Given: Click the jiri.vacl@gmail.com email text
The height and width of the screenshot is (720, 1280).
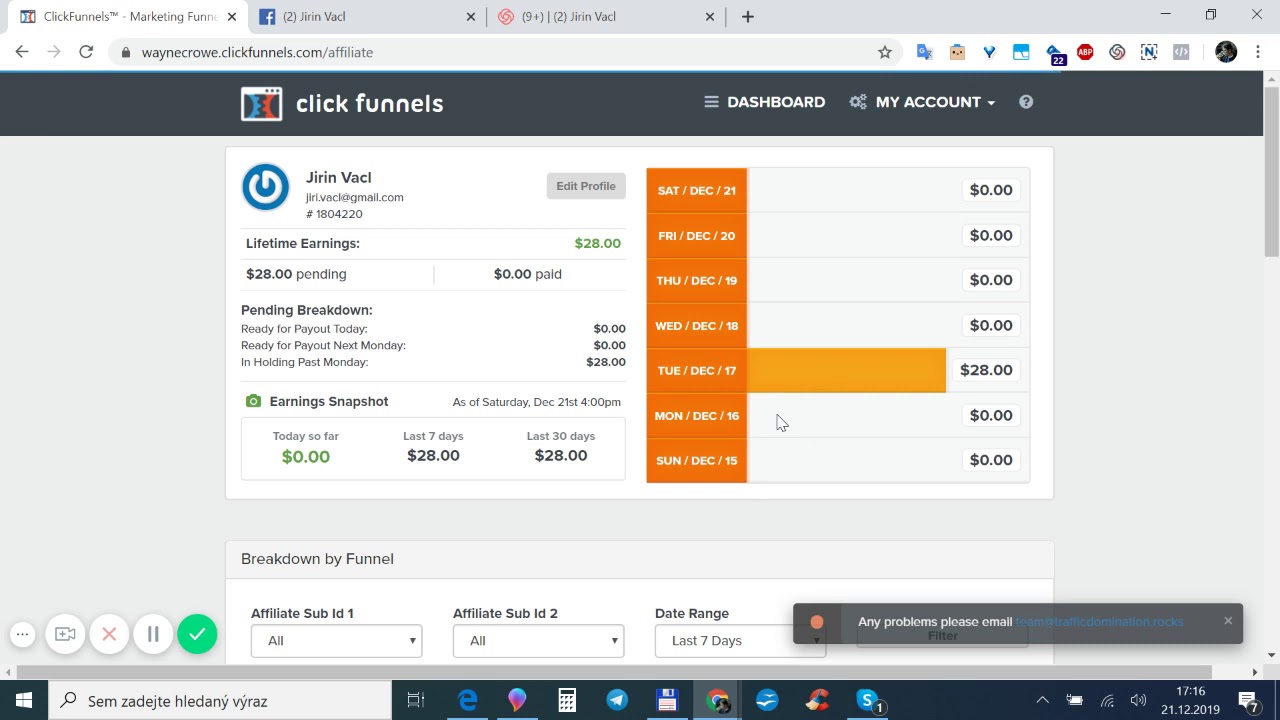Looking at the screenshot, I should pos(355,197).
